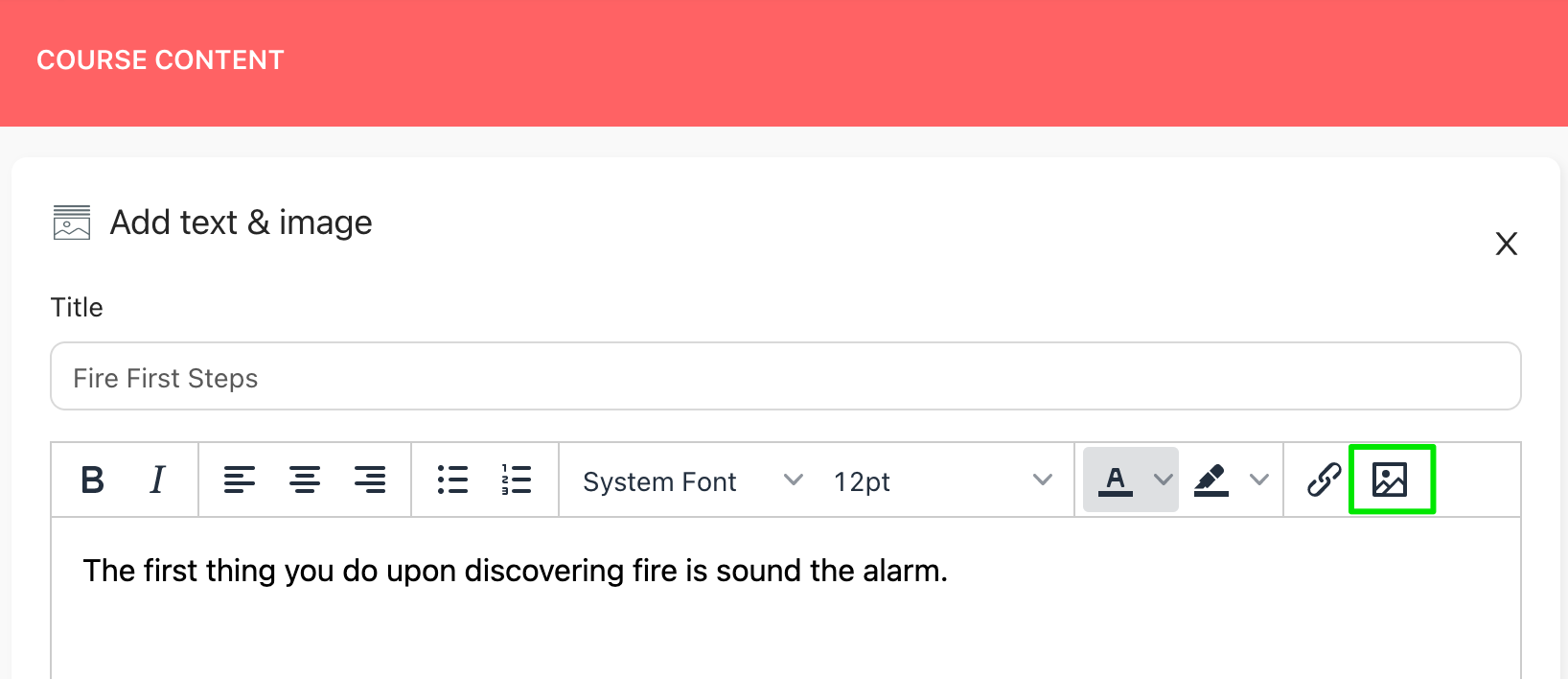Expand the text color options arrow
1568x679 pixels.
click(1164, 480)
